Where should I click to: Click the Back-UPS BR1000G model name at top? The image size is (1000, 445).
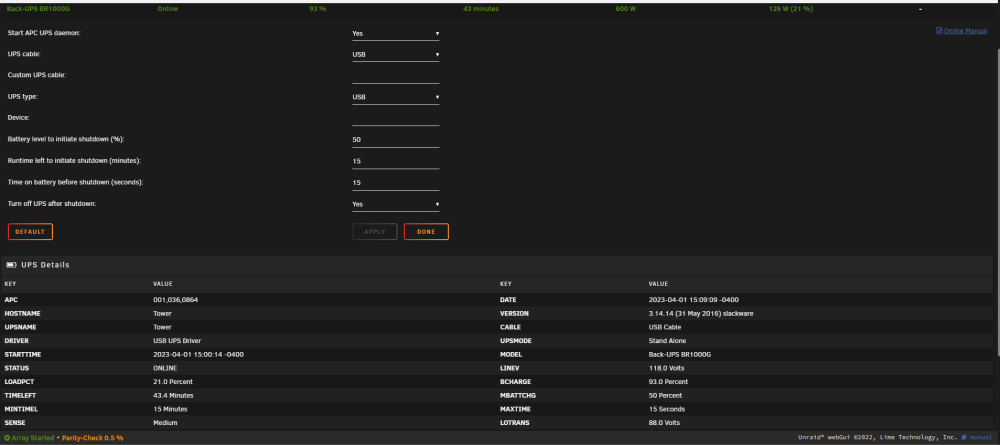point(37,9)
